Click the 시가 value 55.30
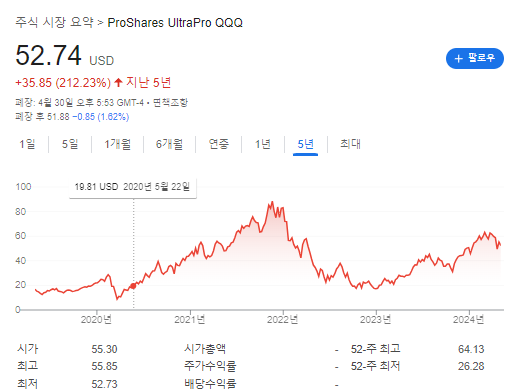Screen dimensions: 519x389 pyautogui.click(x=104, y=349)
